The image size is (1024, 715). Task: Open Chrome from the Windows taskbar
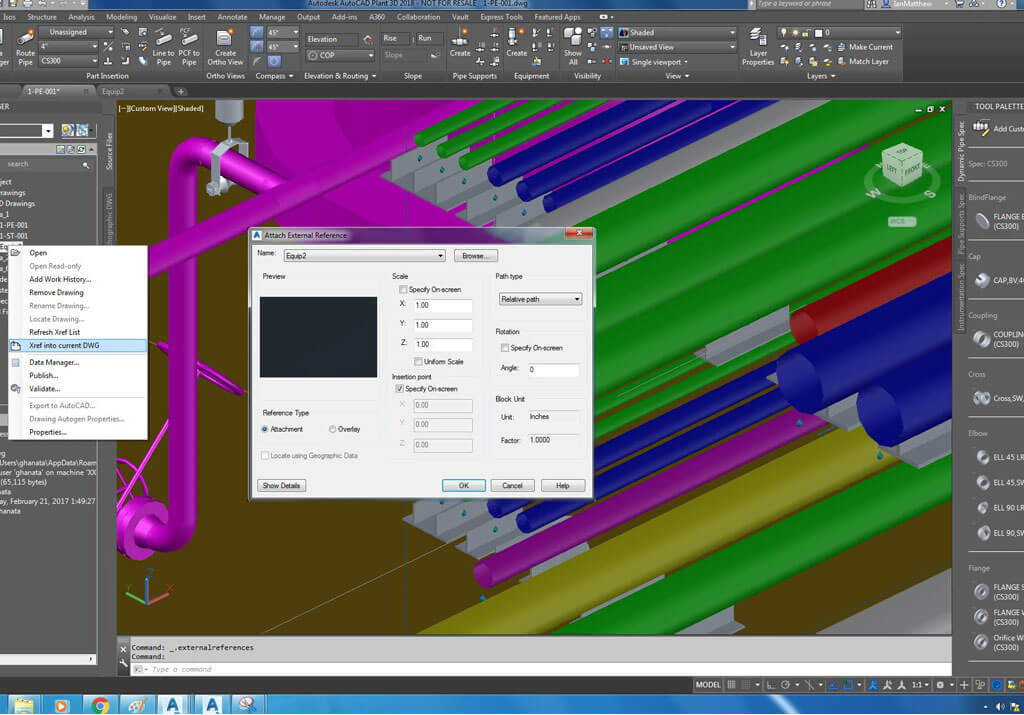pyautogui.click(x=100, y=705)
